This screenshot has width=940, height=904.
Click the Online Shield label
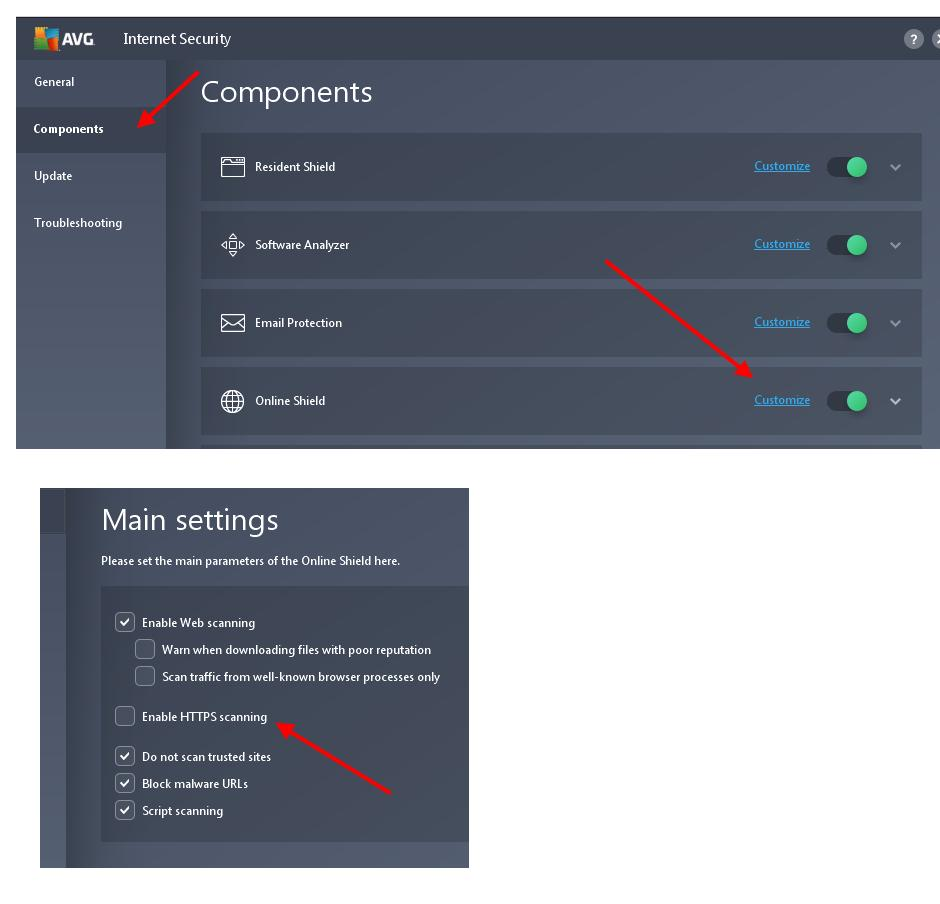pyautogui.click(x=290, y=400)
